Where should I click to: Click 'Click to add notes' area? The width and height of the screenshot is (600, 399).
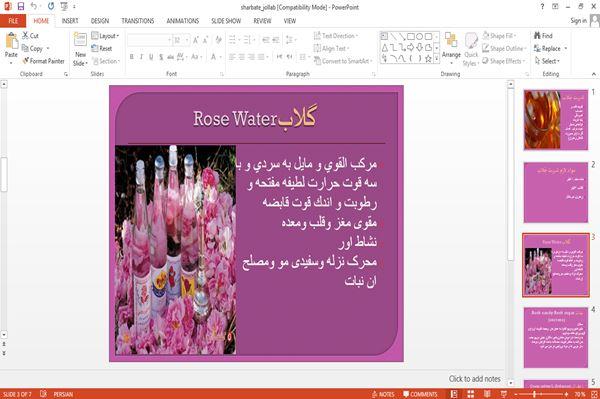click(474, 379)
